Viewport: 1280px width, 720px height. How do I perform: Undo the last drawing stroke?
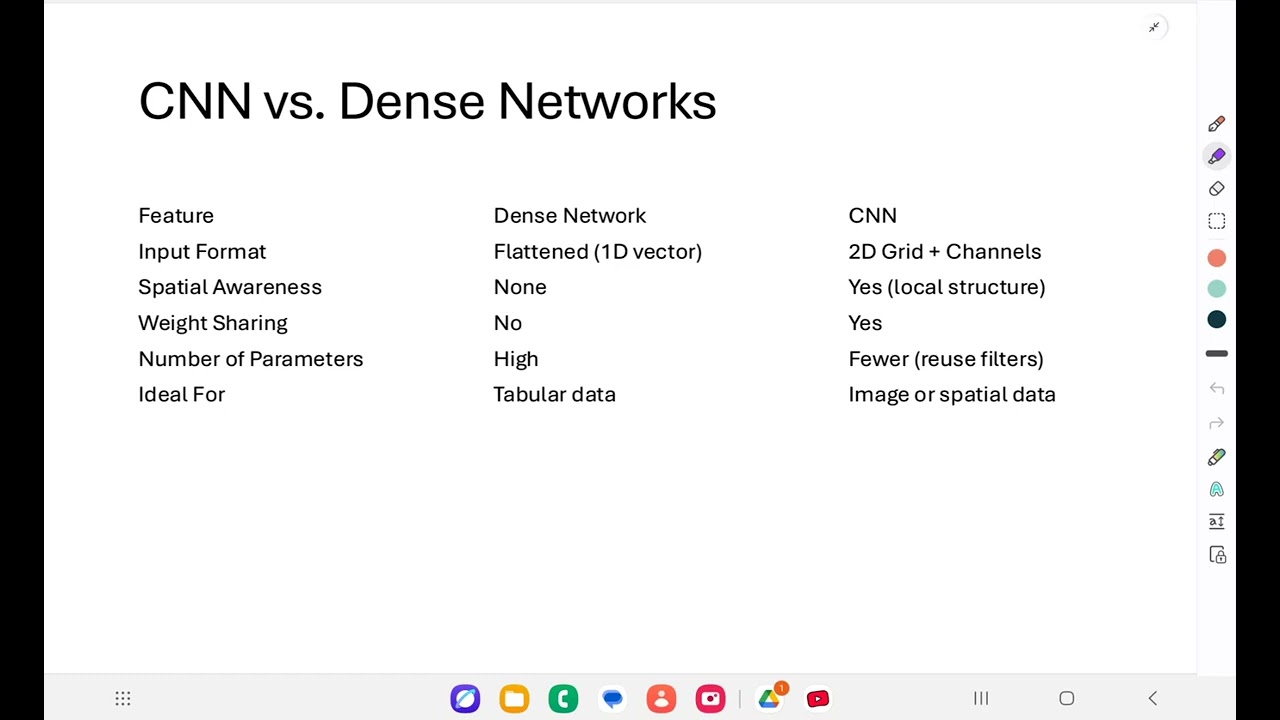(1216, 388)
